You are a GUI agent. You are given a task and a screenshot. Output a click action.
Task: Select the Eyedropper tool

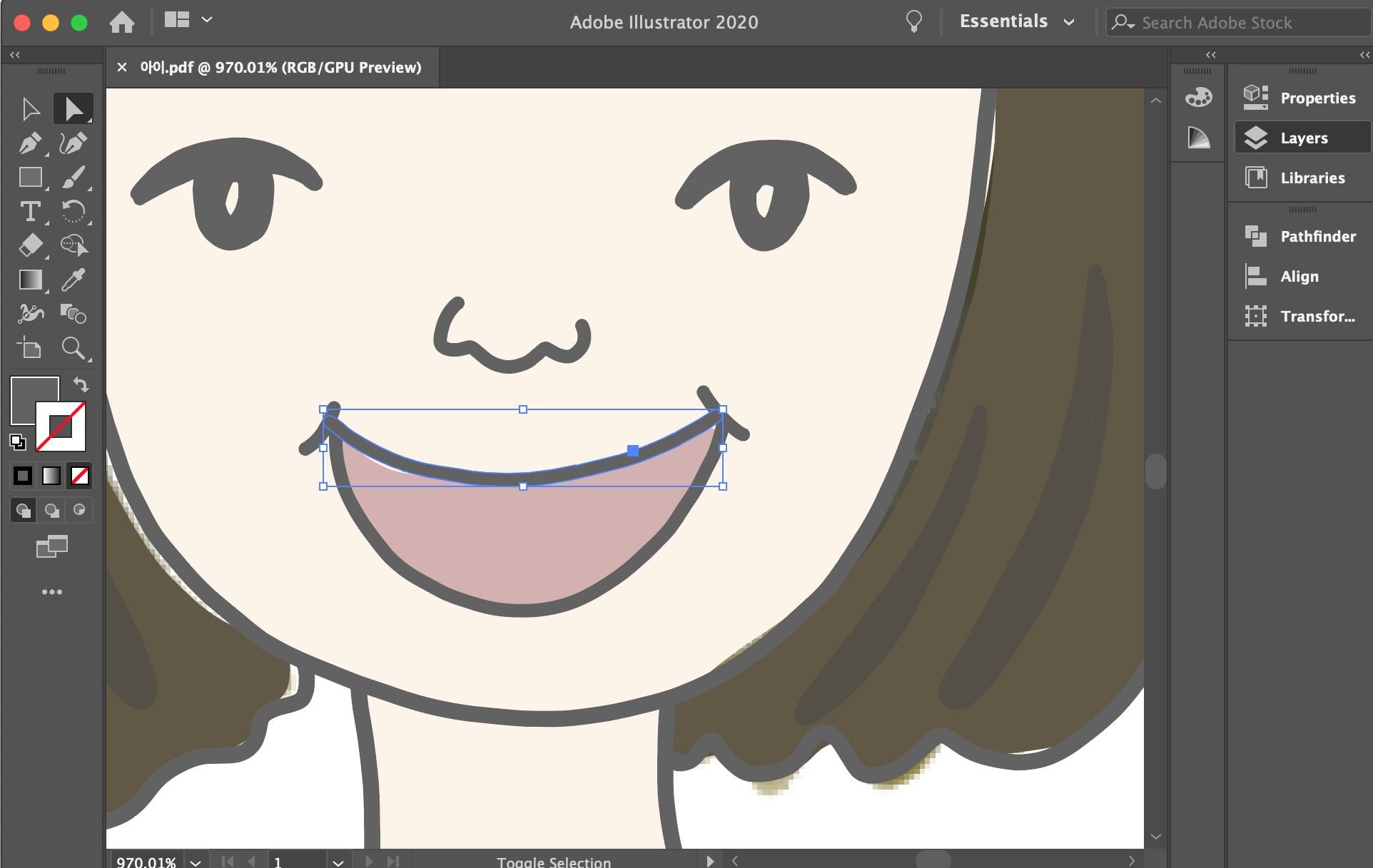coord(73,280)
